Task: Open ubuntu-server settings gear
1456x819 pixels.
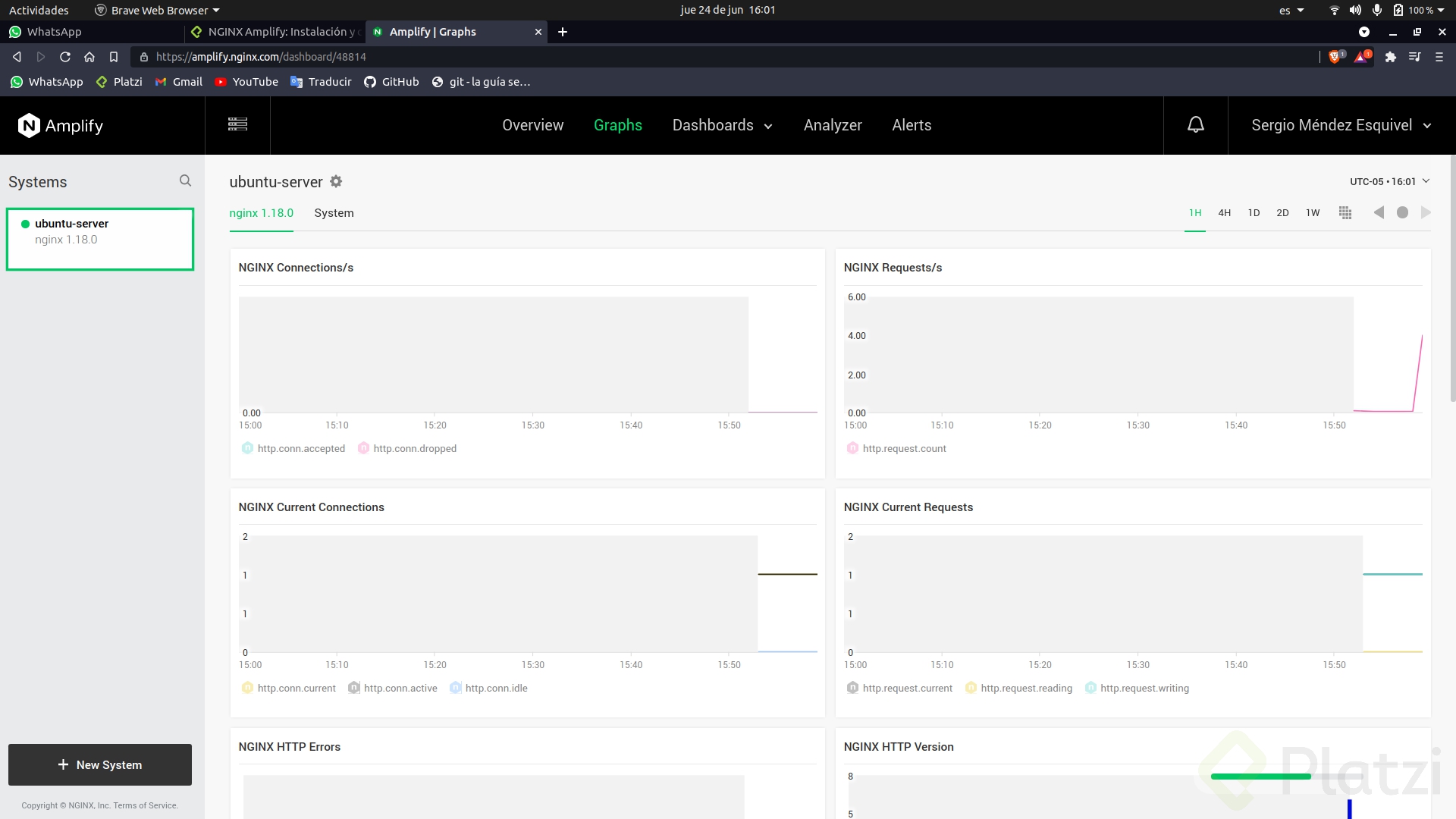Action: [x=336, y=181]
